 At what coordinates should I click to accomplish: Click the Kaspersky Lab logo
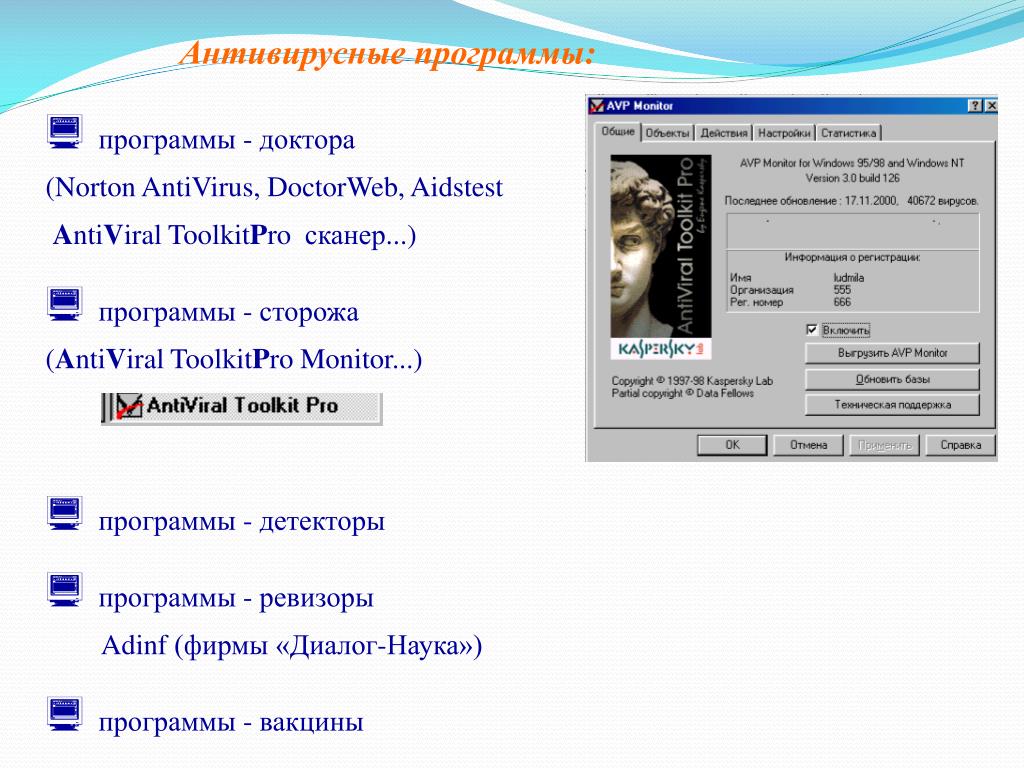pyautogui.click(x=661, y=349)
